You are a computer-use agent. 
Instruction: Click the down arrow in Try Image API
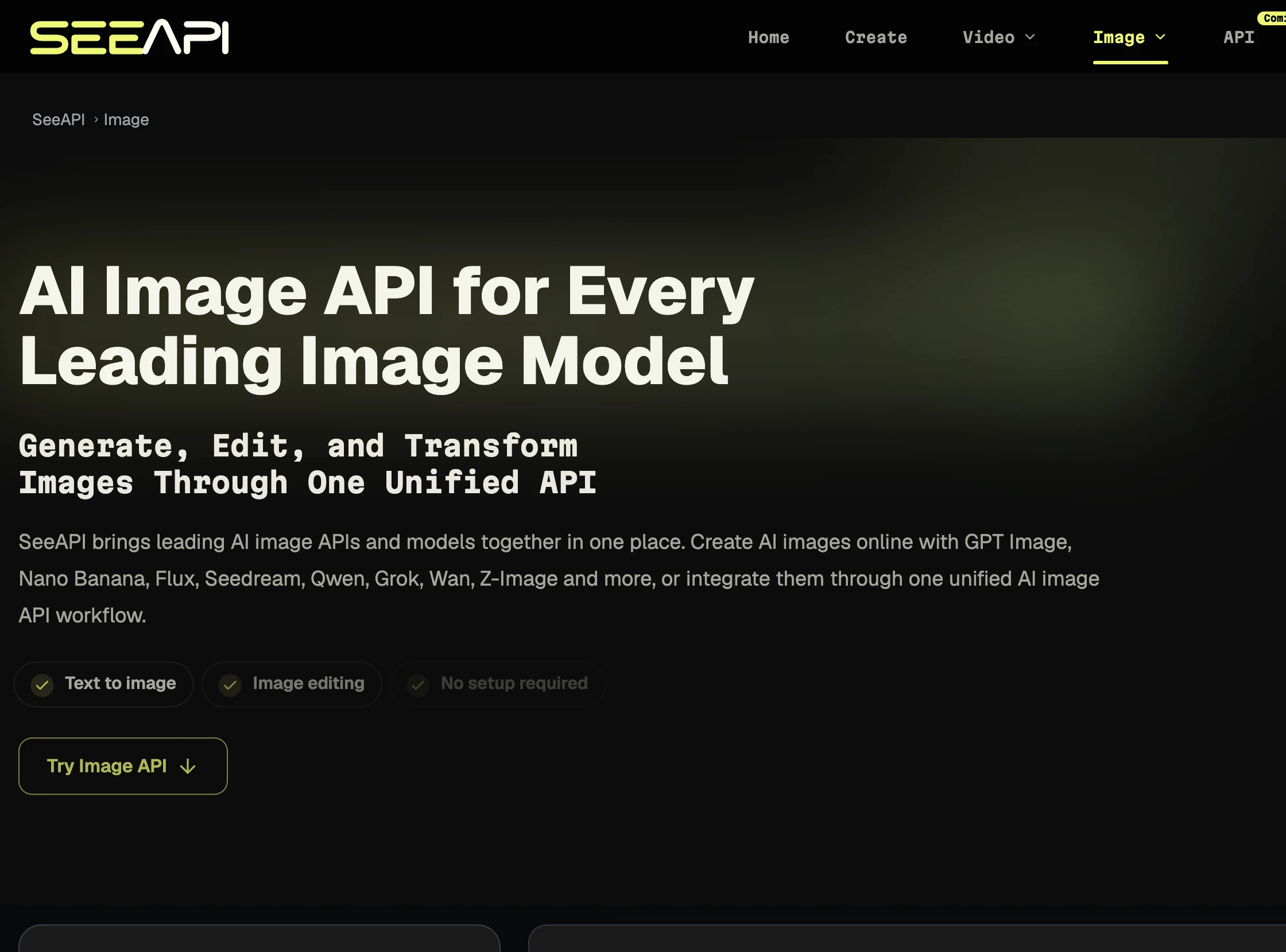[188, 767]
